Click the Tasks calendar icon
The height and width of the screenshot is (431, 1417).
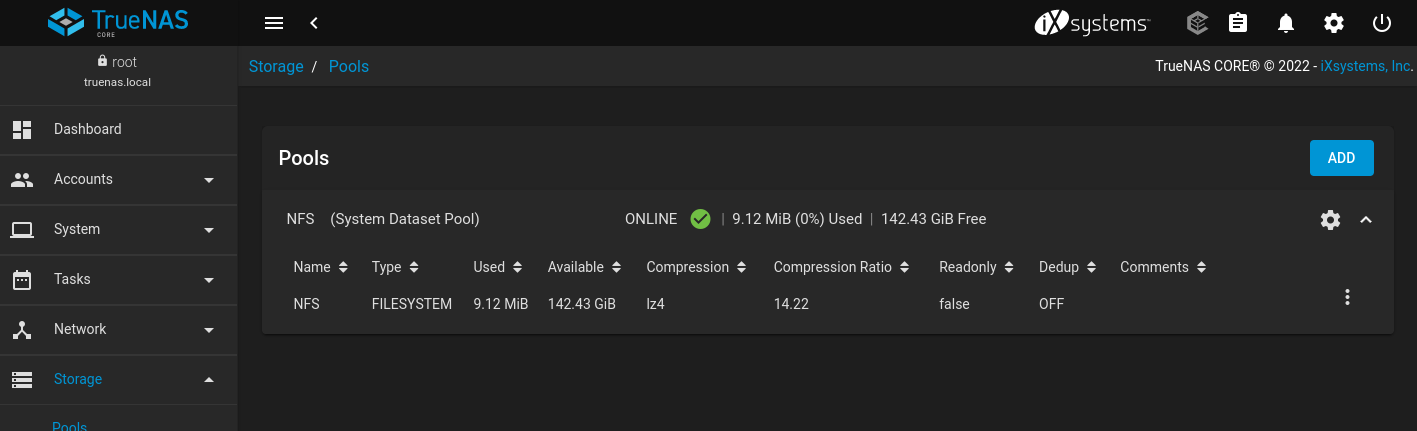22,279
